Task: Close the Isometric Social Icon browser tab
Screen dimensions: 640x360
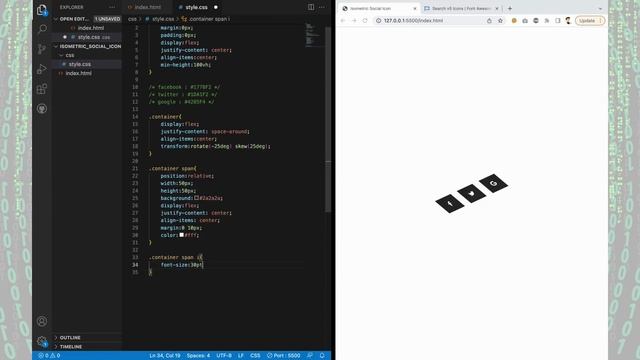Action: [415, 8]
